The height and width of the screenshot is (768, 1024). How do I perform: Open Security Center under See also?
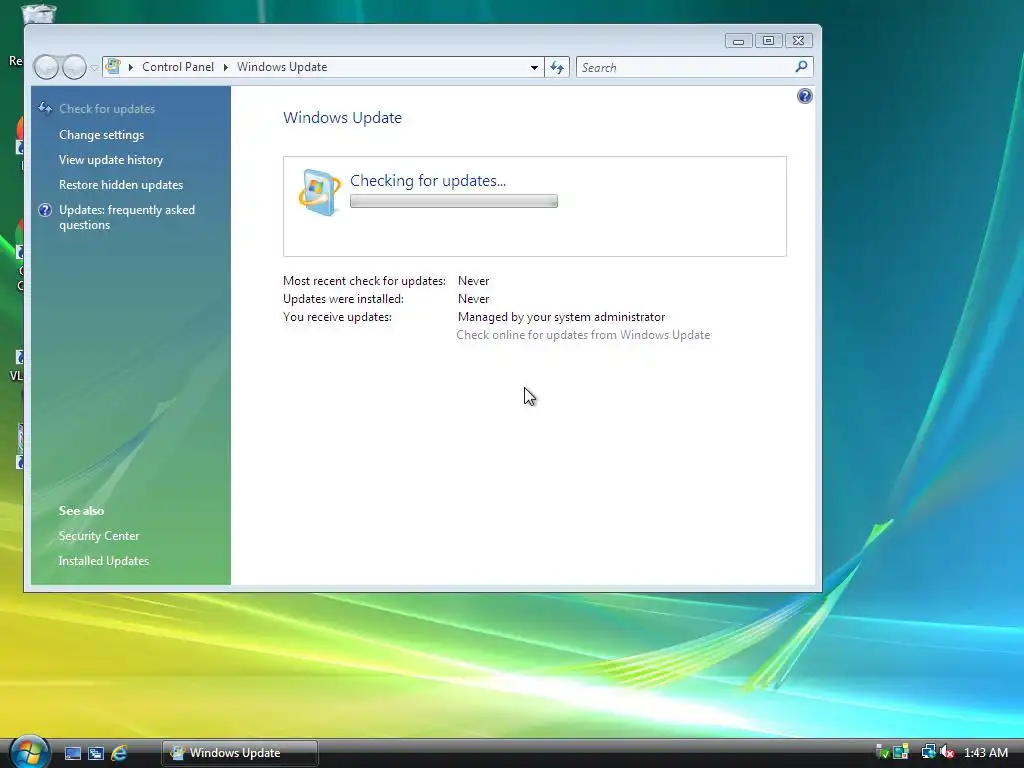click(99, 536)
